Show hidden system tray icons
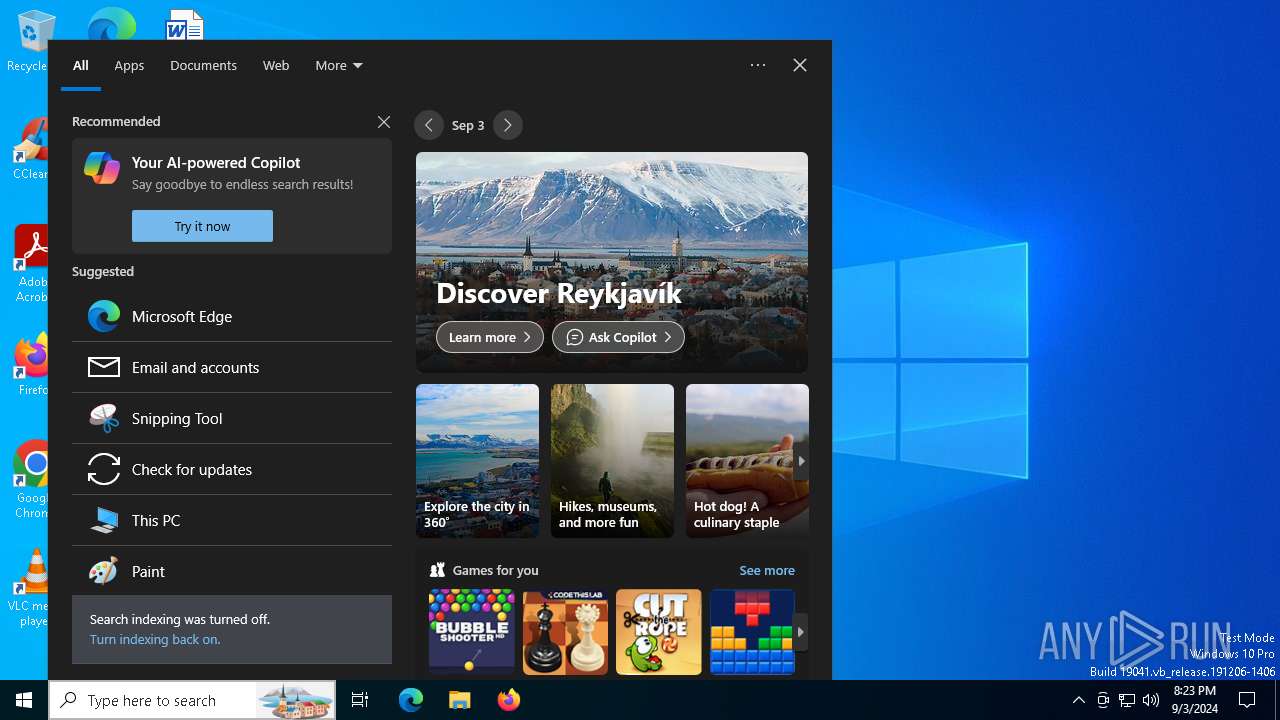Image resolution: width=1280 pixels, height=720 pixels. coord(1078,700)
